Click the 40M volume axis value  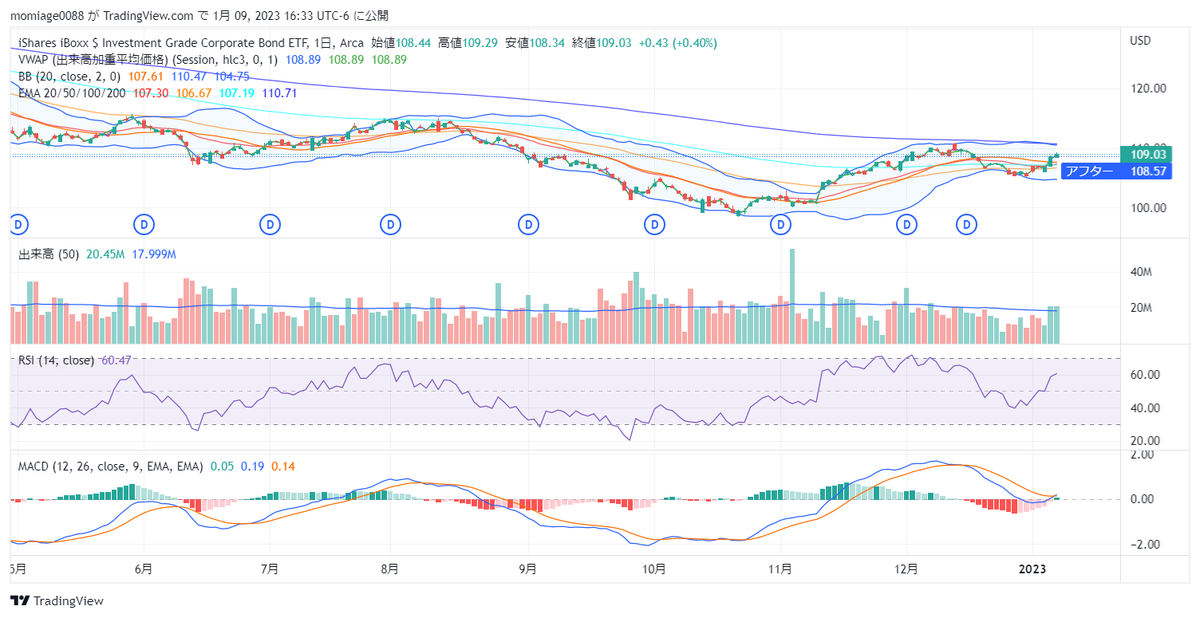pyautogui.click(x=1140, y=272)
